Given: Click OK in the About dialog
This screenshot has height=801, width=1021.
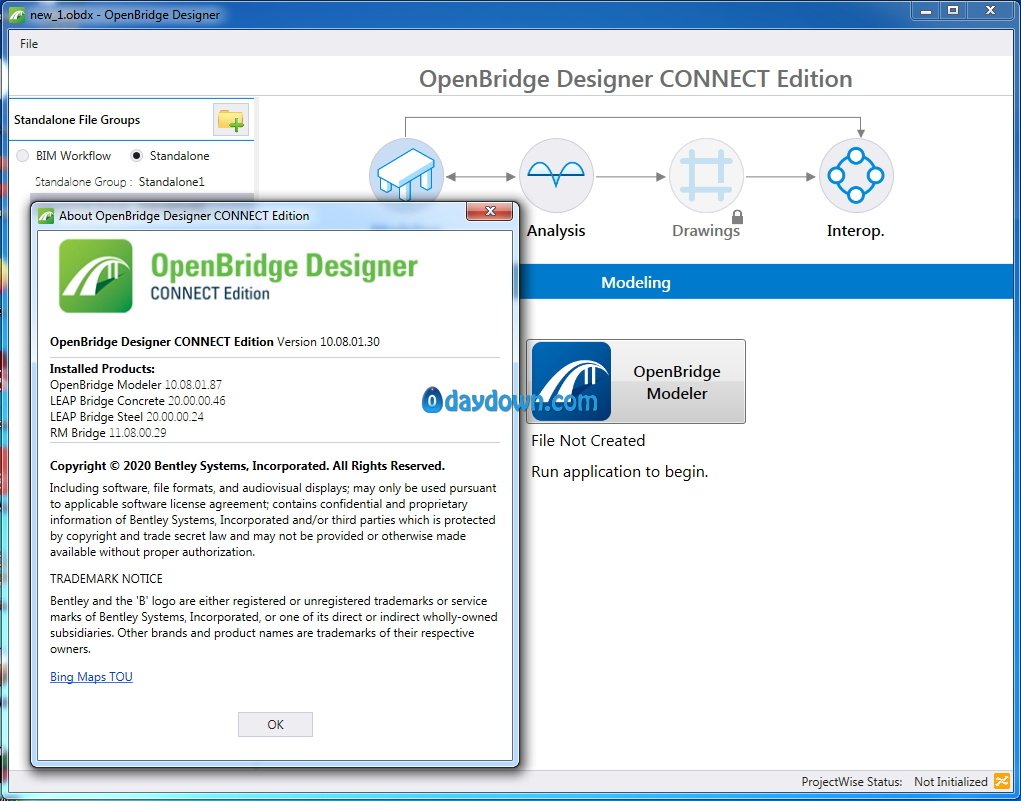Looking at the screenshot, I should point(275,724).
